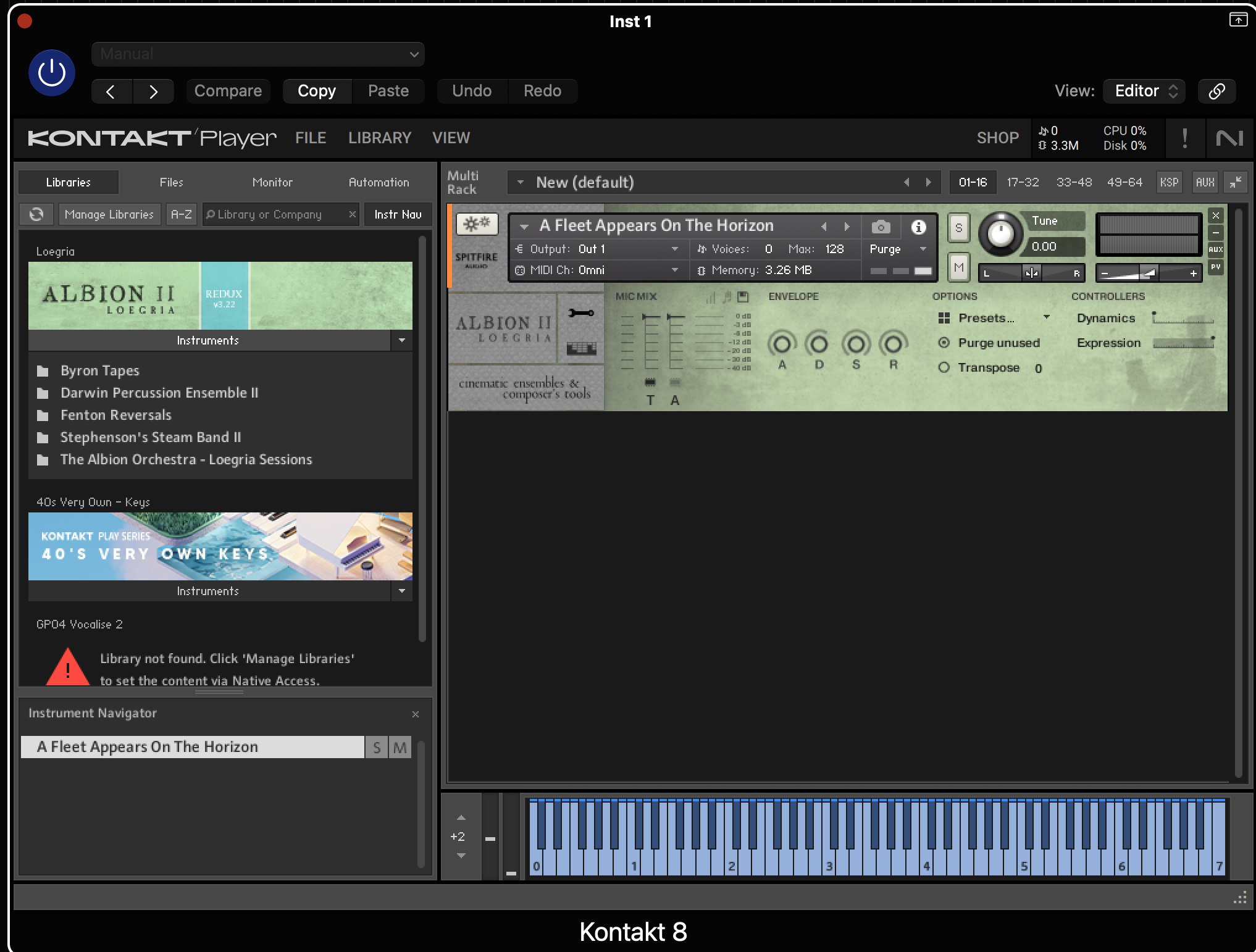1256x952 pixels.
Task: Adjust the Expression controller slider
Action: [1183, 343]
